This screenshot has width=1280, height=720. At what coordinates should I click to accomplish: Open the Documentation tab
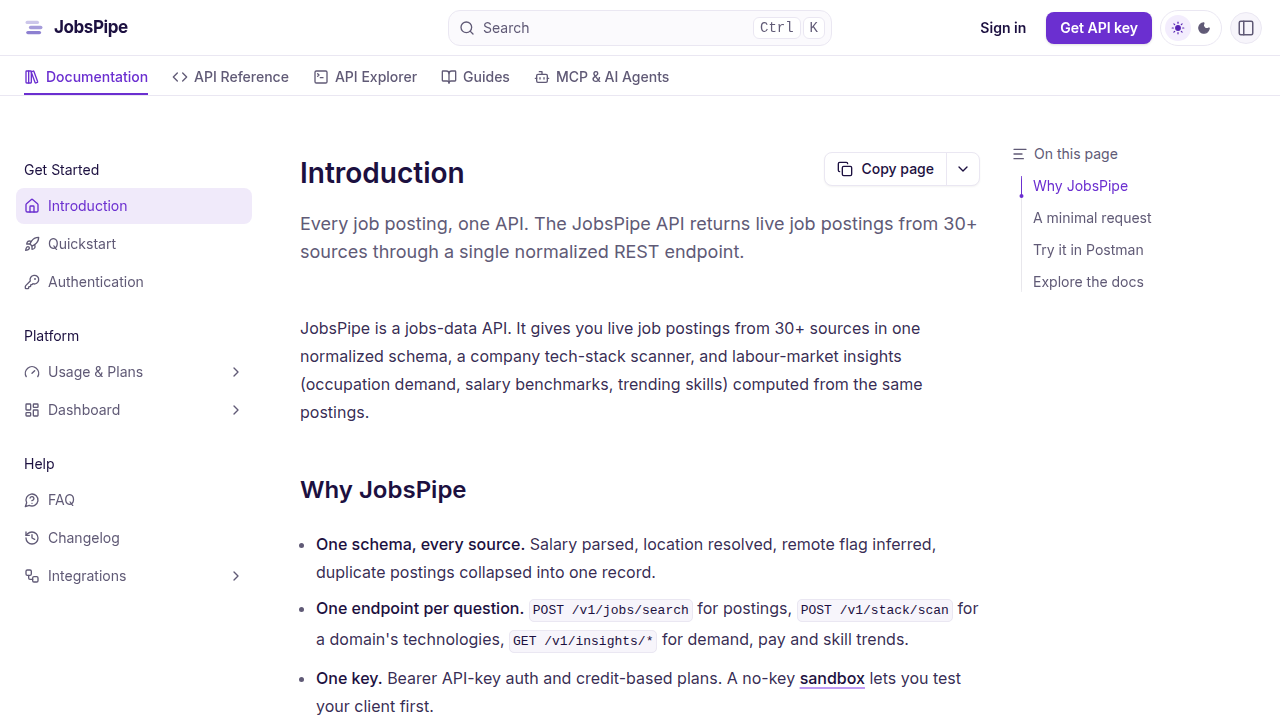(86, 77)
